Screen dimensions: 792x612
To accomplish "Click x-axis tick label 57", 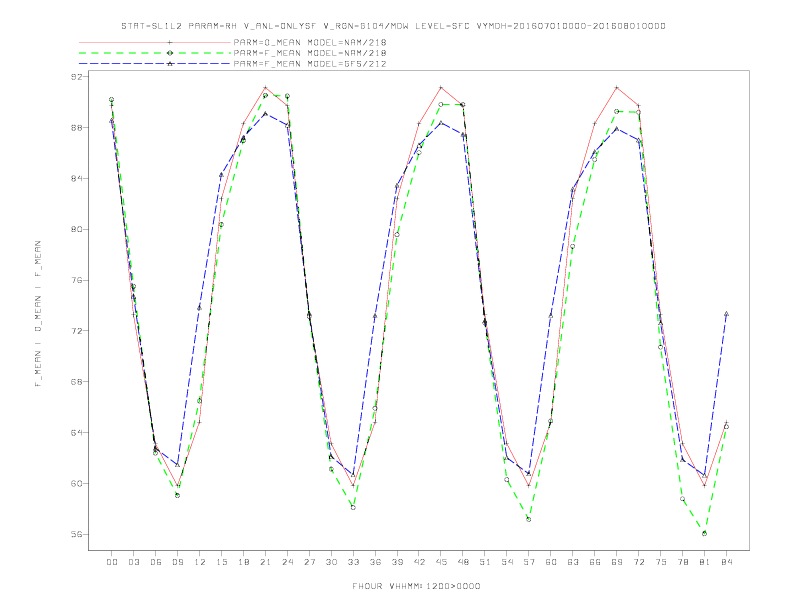I will pyautogui.click(x=529, y=562).
